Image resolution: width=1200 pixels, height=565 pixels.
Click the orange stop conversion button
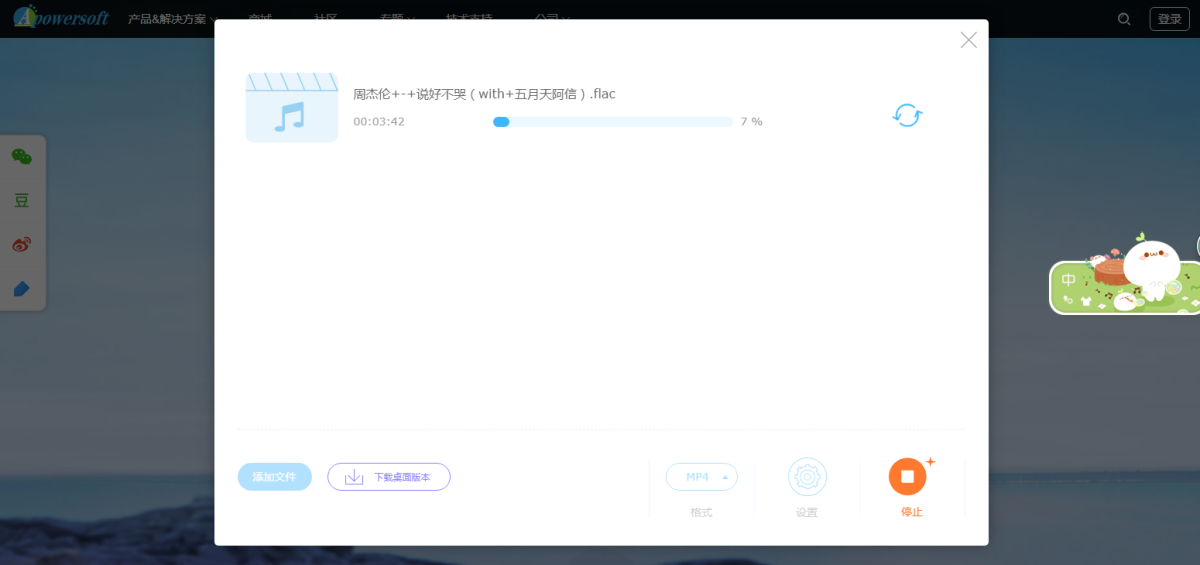coord(908,476)
